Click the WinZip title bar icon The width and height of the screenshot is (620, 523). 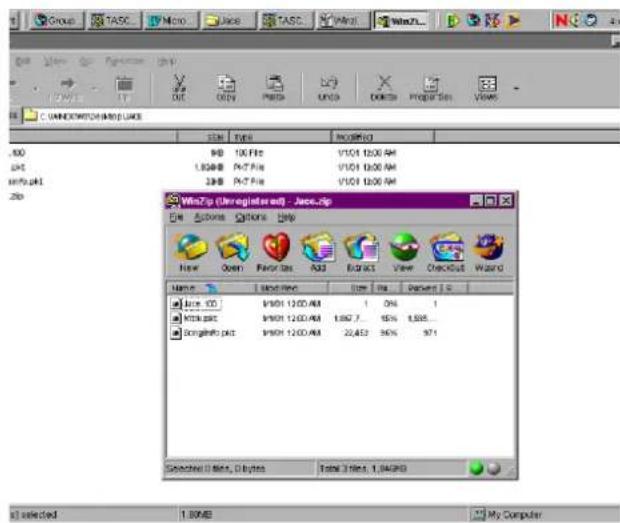172,201
